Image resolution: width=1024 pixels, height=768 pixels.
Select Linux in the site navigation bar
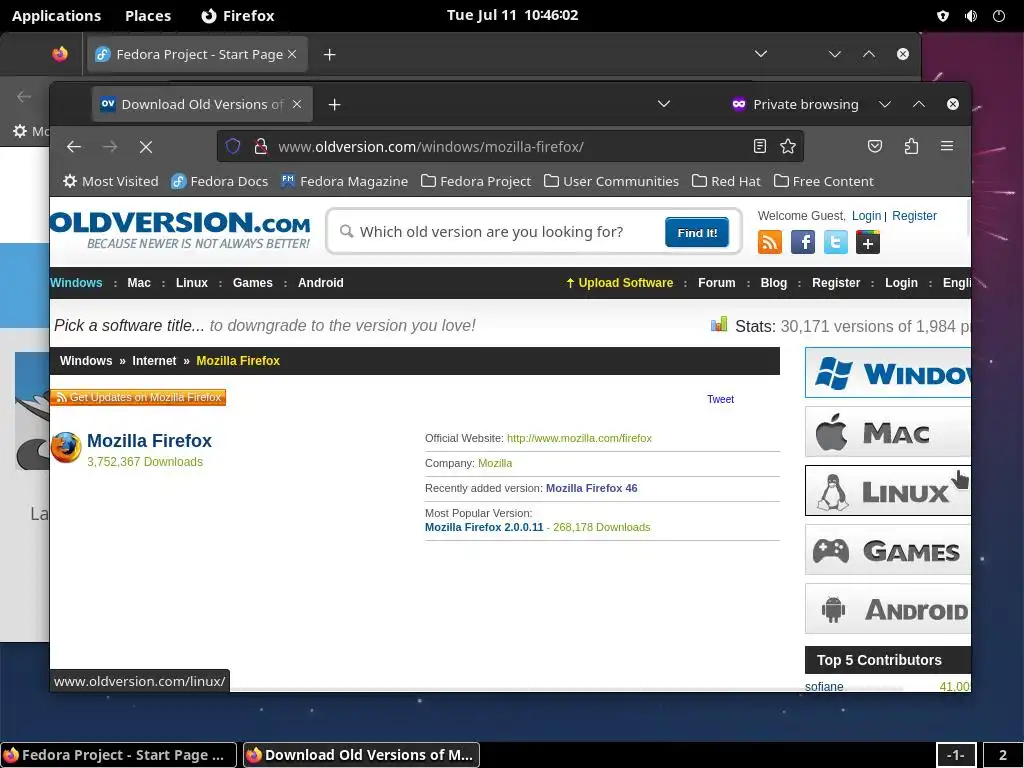coord(191,283)
